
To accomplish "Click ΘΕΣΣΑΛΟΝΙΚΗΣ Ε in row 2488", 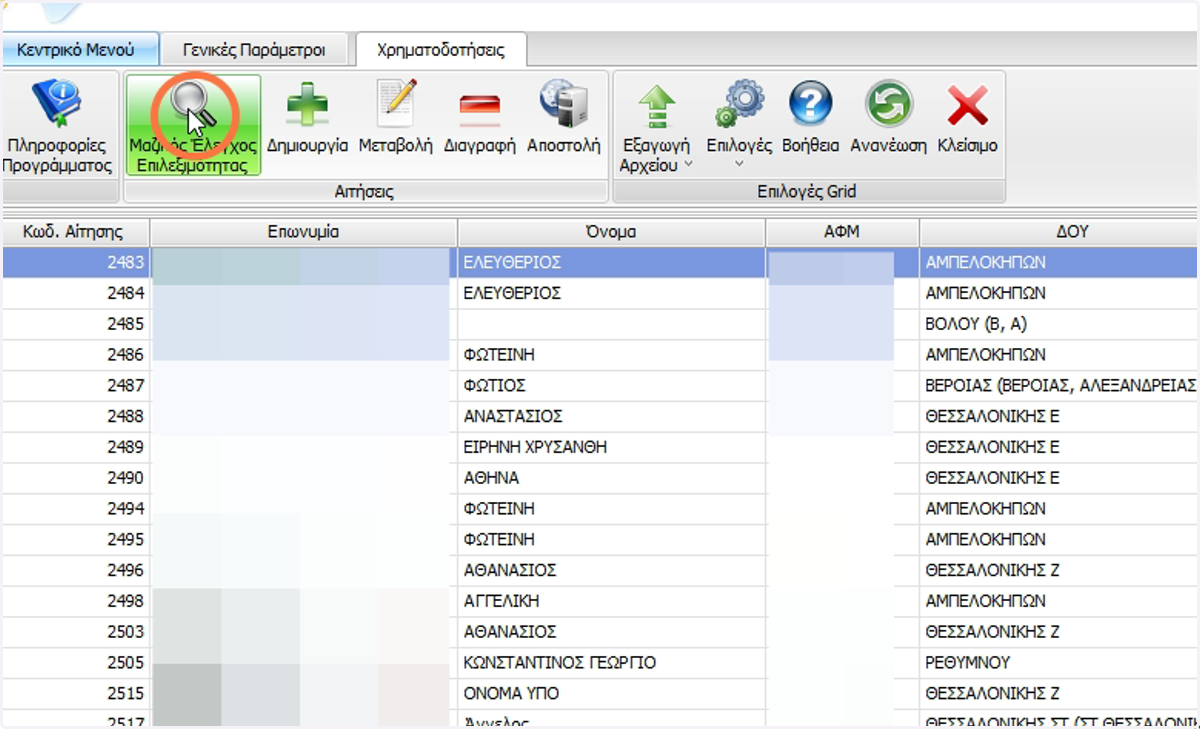I will pos(1060,417).
